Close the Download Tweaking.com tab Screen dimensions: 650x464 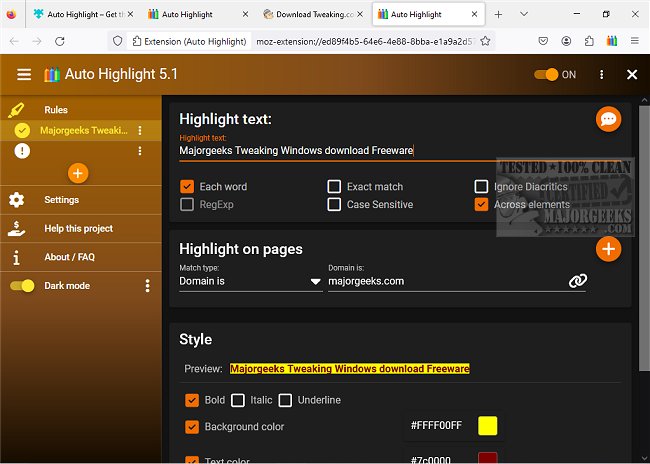[x=360, y=14]
